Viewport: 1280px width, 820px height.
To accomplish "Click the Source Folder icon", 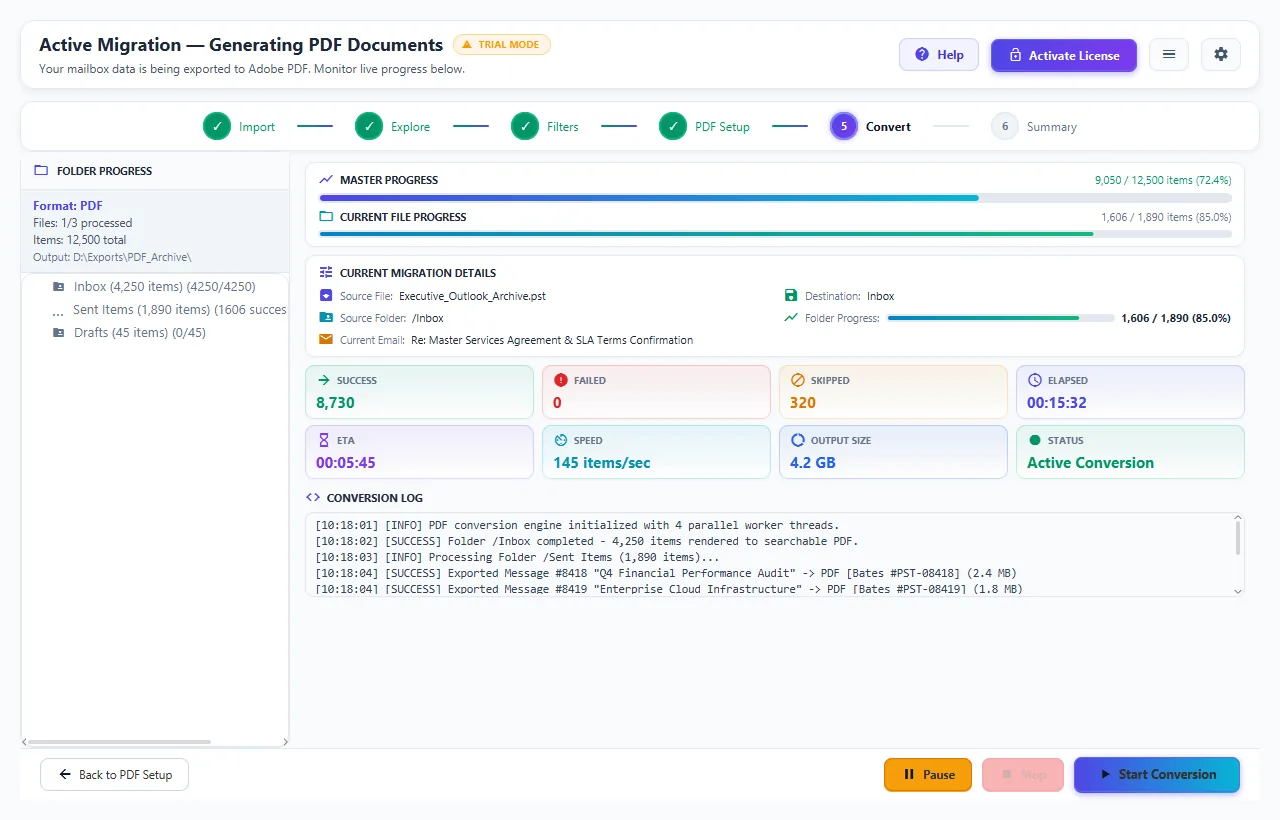I will click(326, 318).
